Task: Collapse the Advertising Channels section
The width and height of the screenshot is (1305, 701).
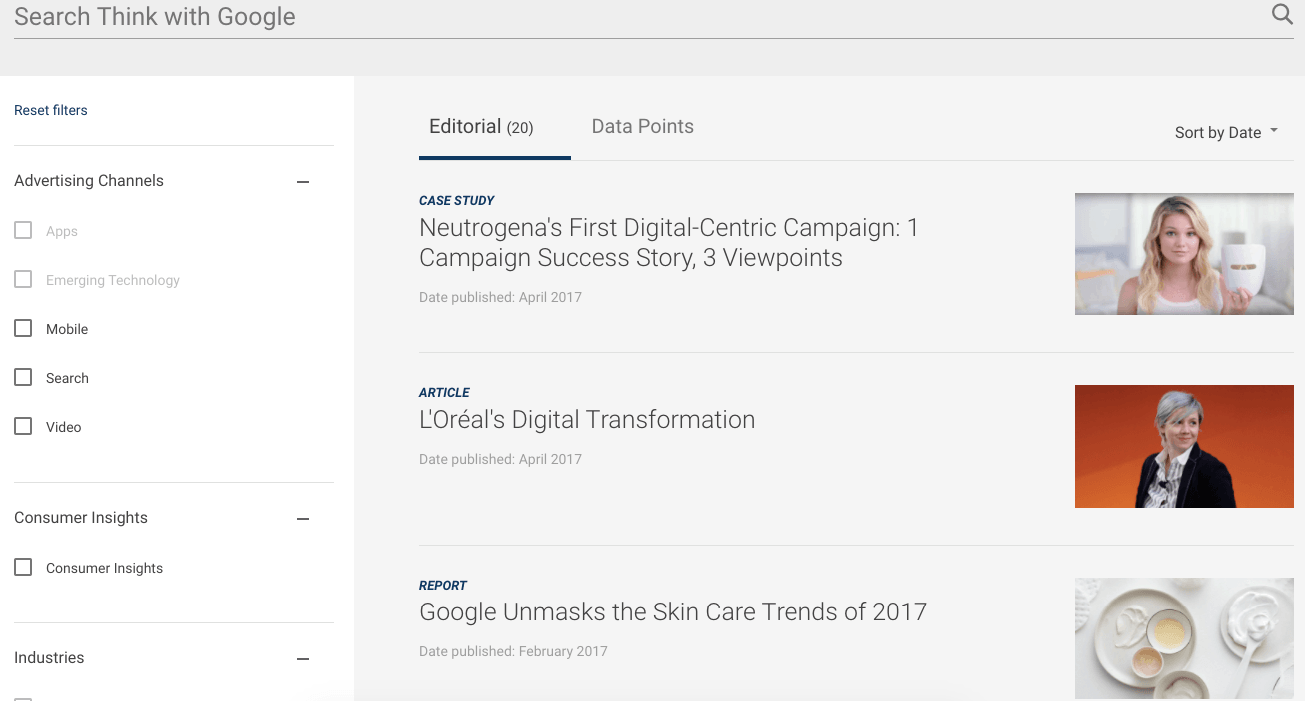Action: coord(303,182)
